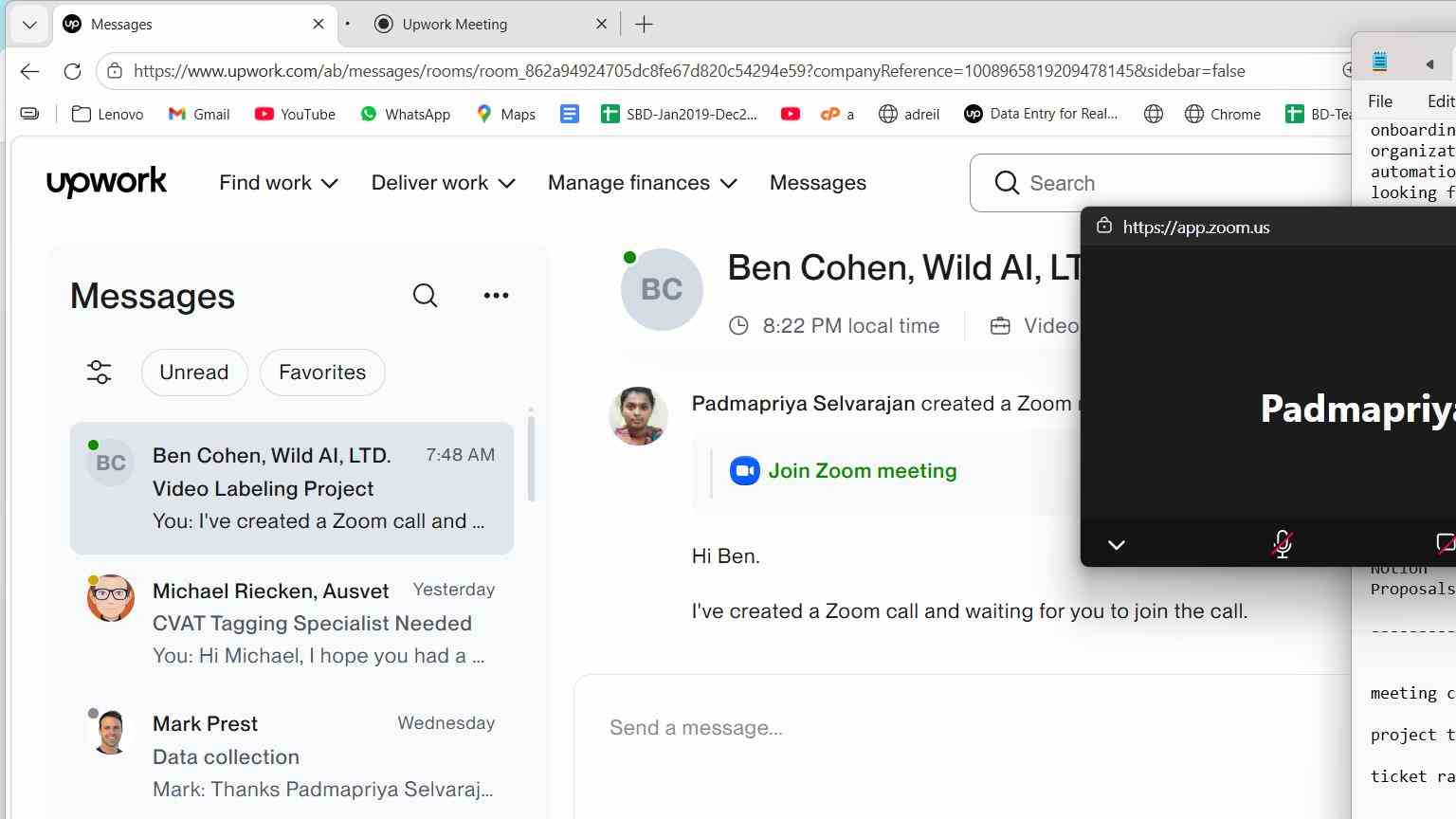Open Michael Riecken, Ausvet conversation
This screenshot has height=819, width=1456.
tap(292, 623)
